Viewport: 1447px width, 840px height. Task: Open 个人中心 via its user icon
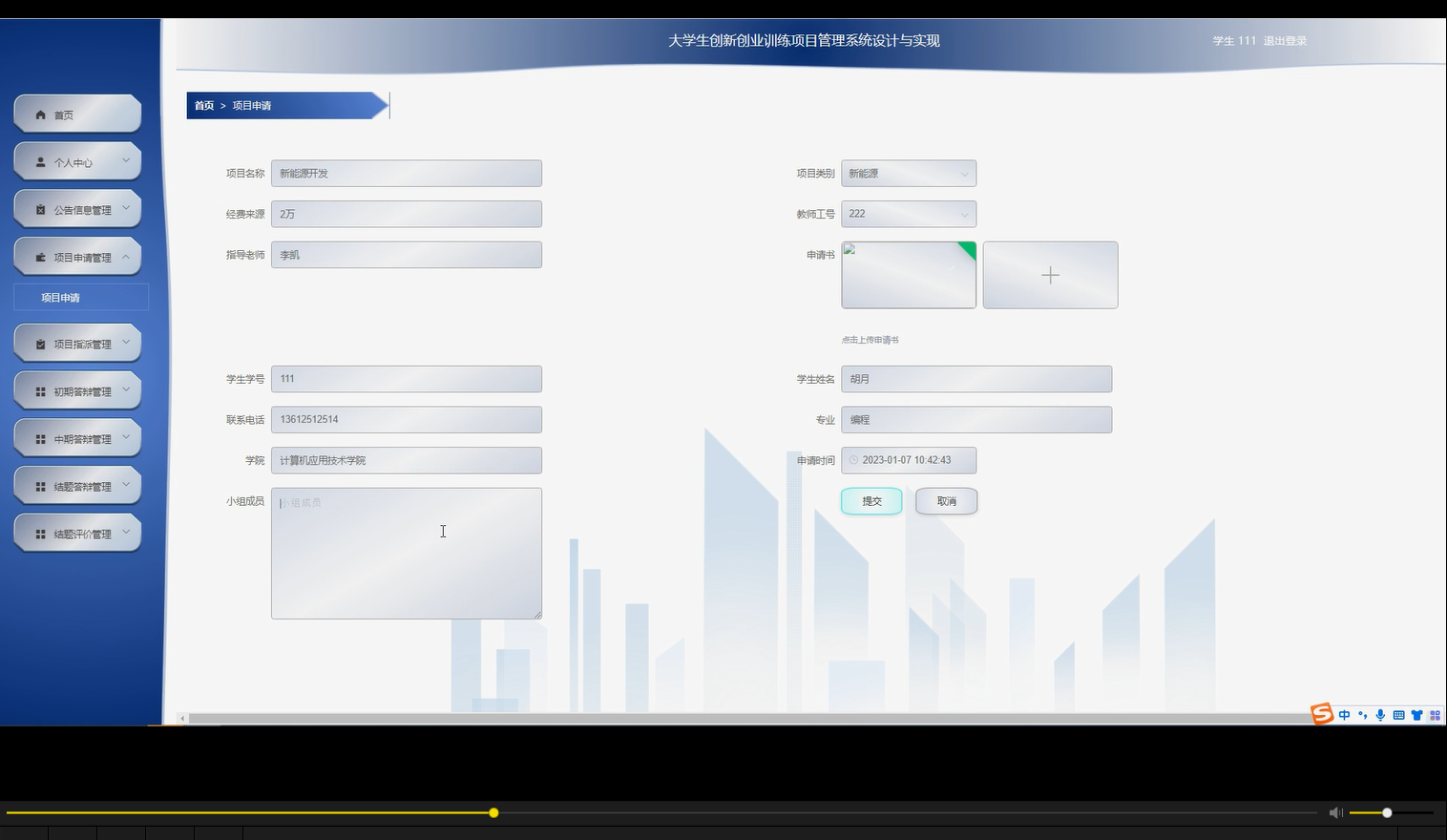click(x=40, y=161)
